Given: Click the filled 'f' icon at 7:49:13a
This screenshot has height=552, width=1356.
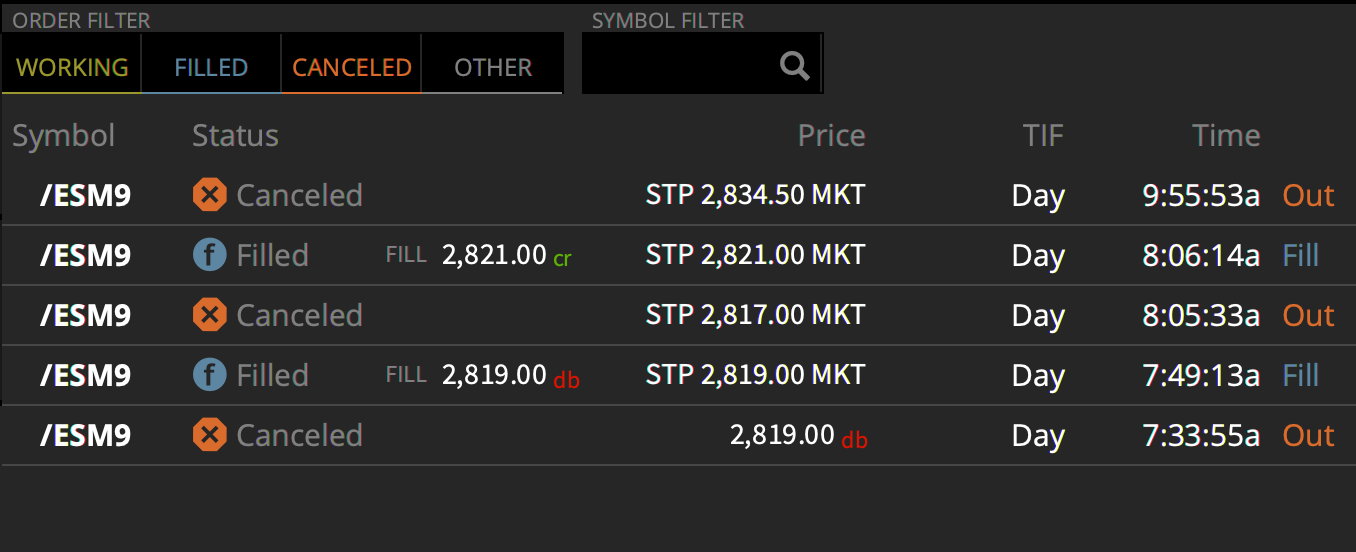Looking at the screenshot, I should pyautogui.click(x=210, y=375).
